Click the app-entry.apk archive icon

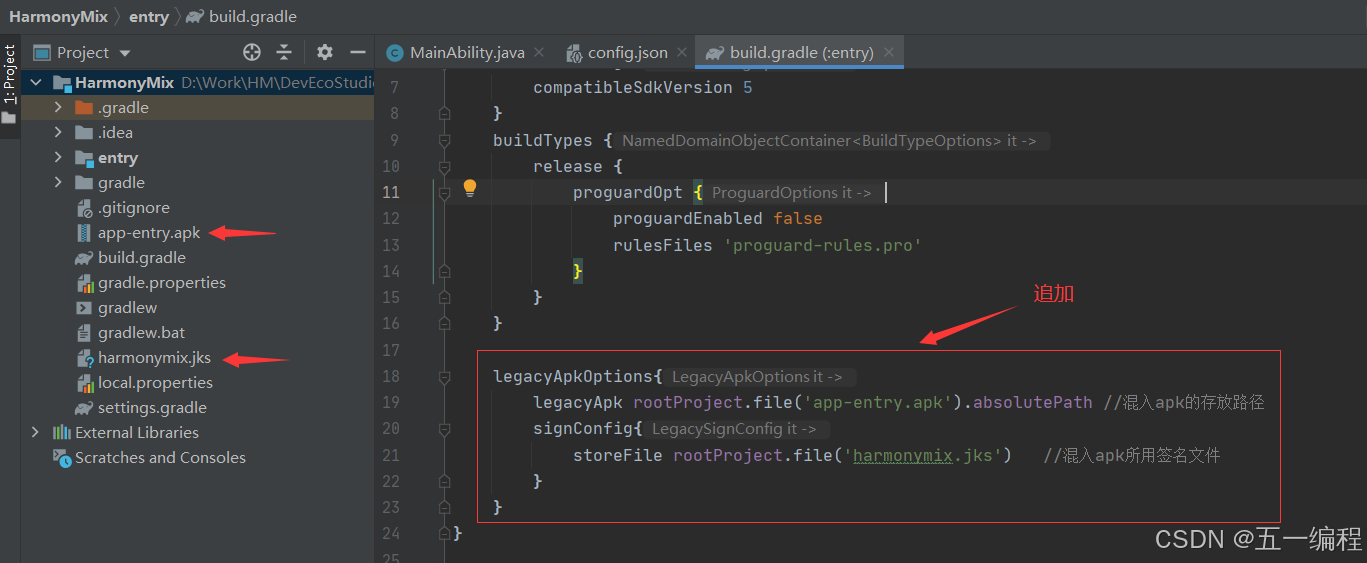84,232
